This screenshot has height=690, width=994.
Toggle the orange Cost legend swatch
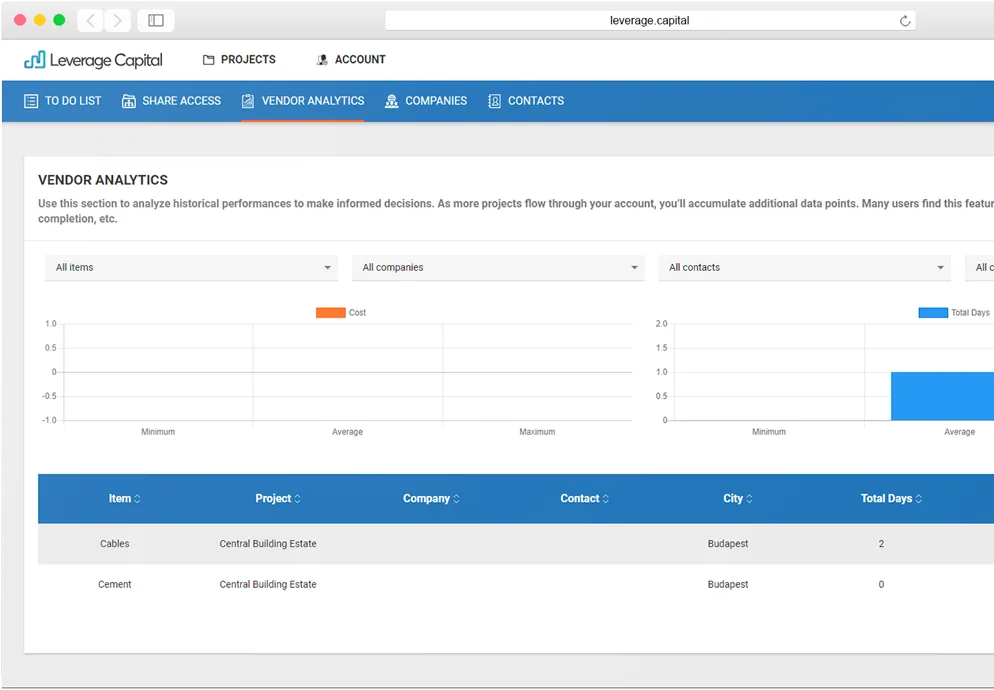click(331, 313)
